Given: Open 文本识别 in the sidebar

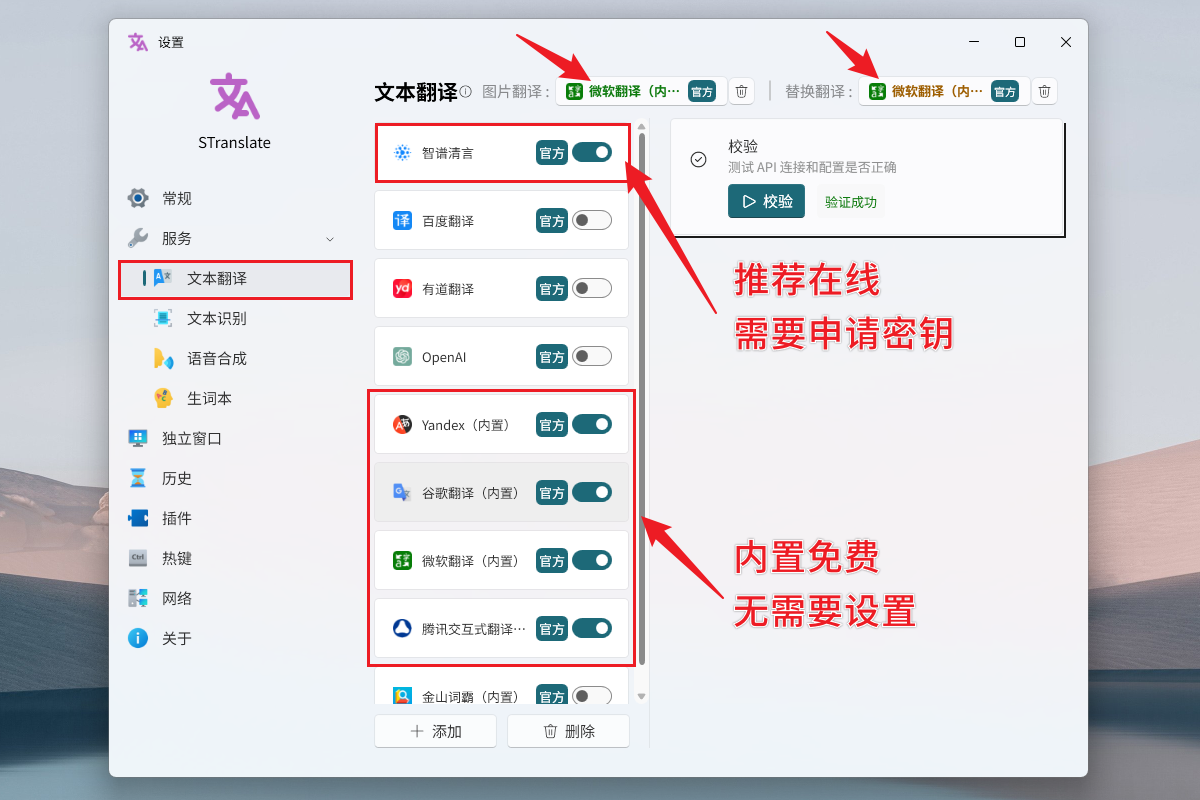Looking at the screenshot, I should coord(216,319).
